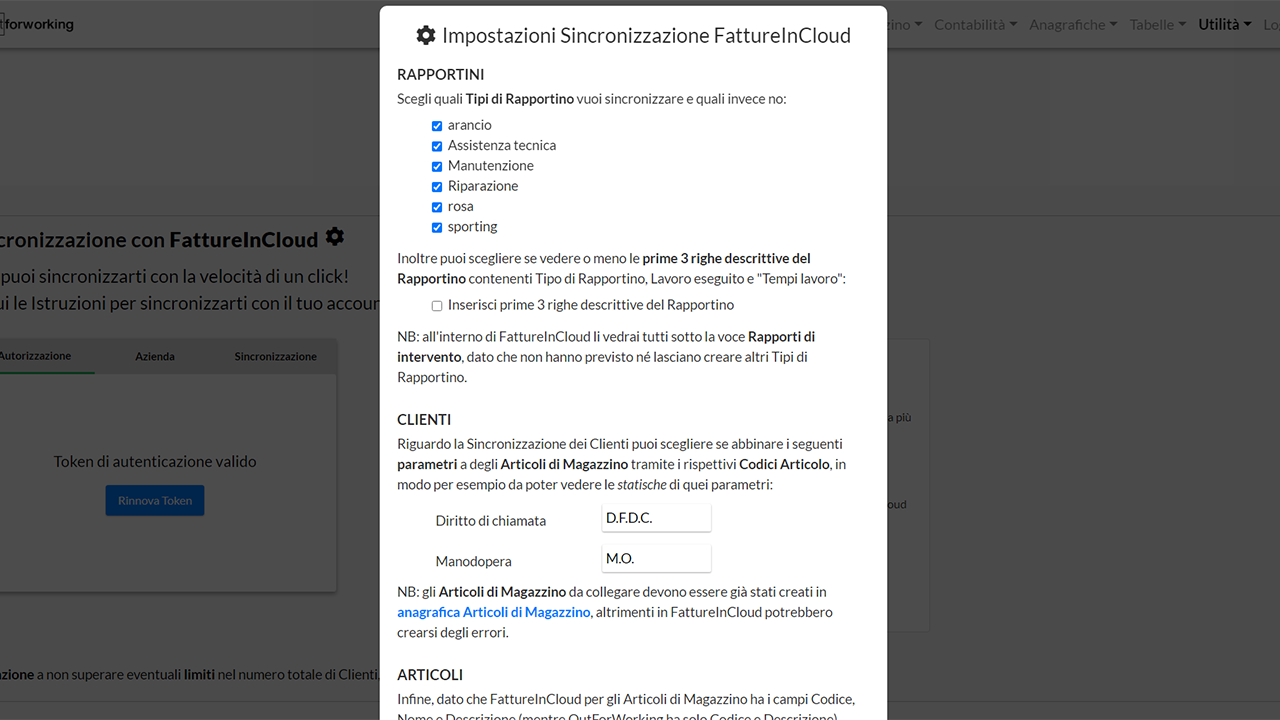
Task: Expand the Anagrafiche menu
Action: [x=1073, y=25]
